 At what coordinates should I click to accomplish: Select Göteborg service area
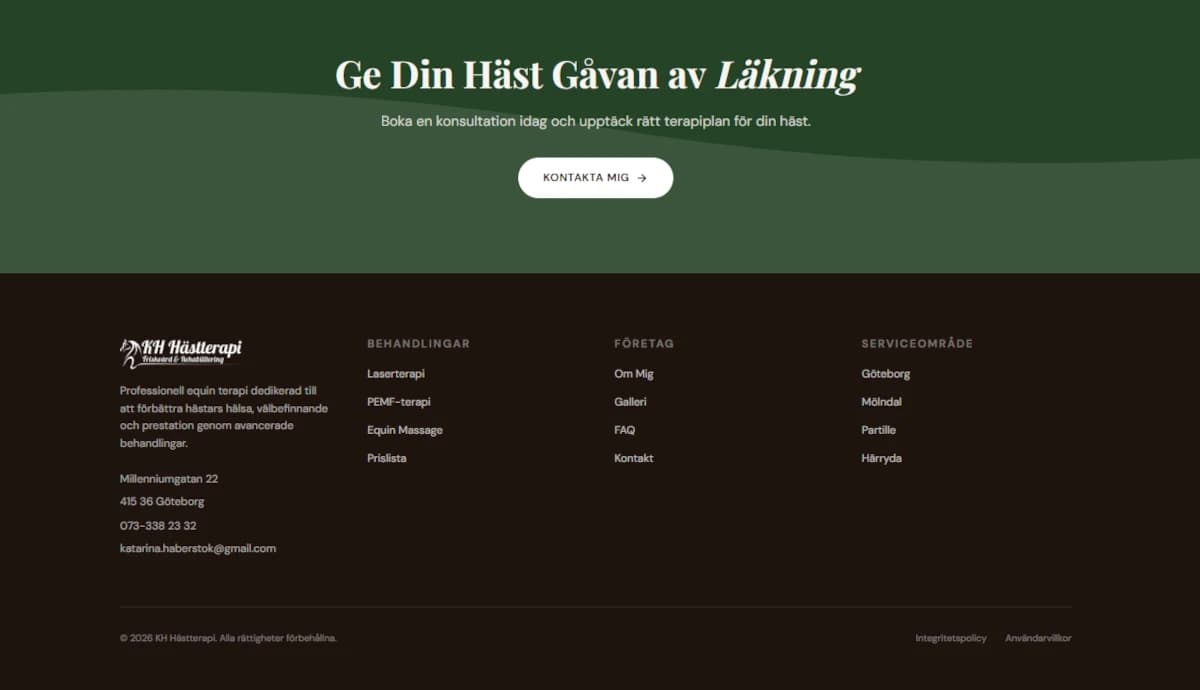tap(885, 374)
